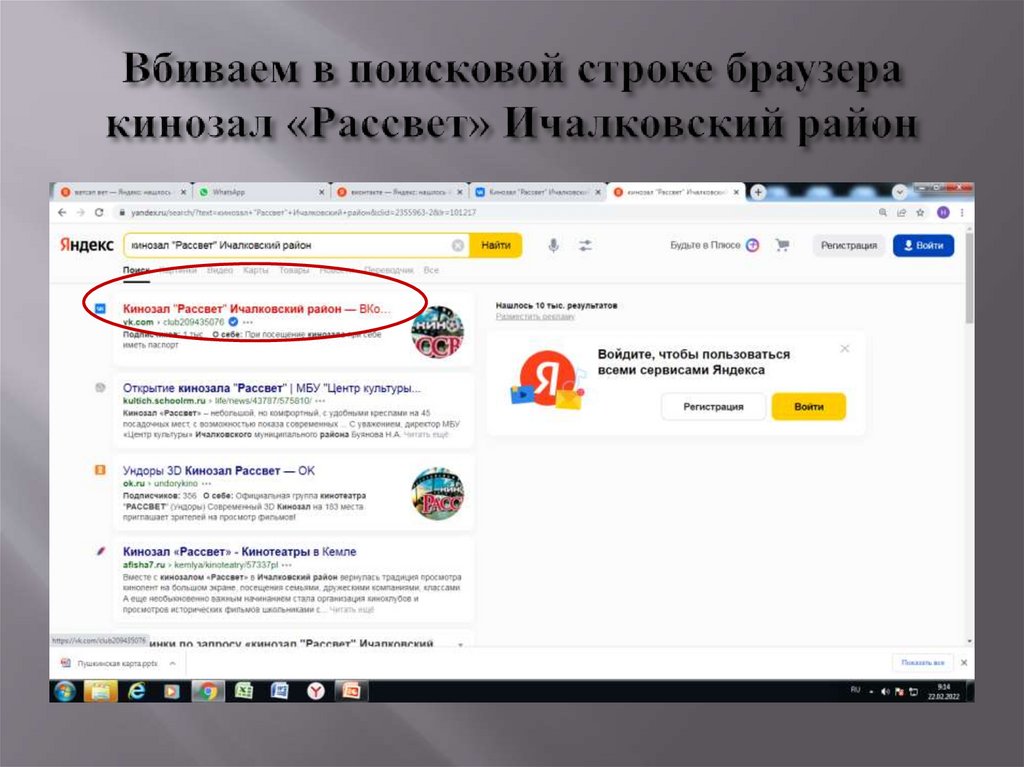Viewport: 1024px width, 767px height.
Task: Select Все search category
Action: pyautogui.click(x=431, y=270)
